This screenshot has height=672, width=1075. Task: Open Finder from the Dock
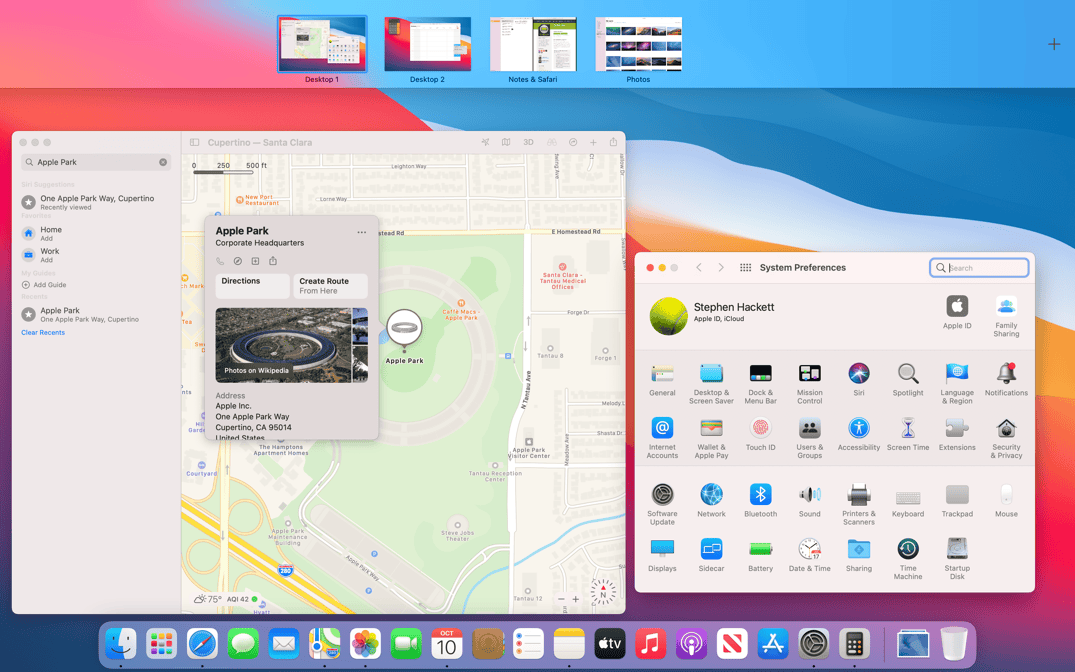pos(121,645)
